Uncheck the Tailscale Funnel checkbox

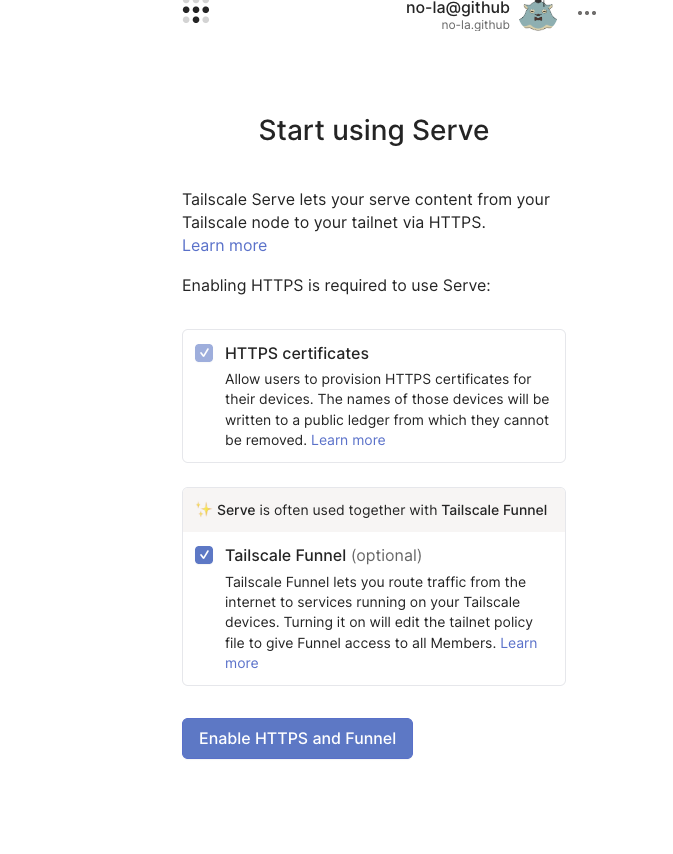204,555
